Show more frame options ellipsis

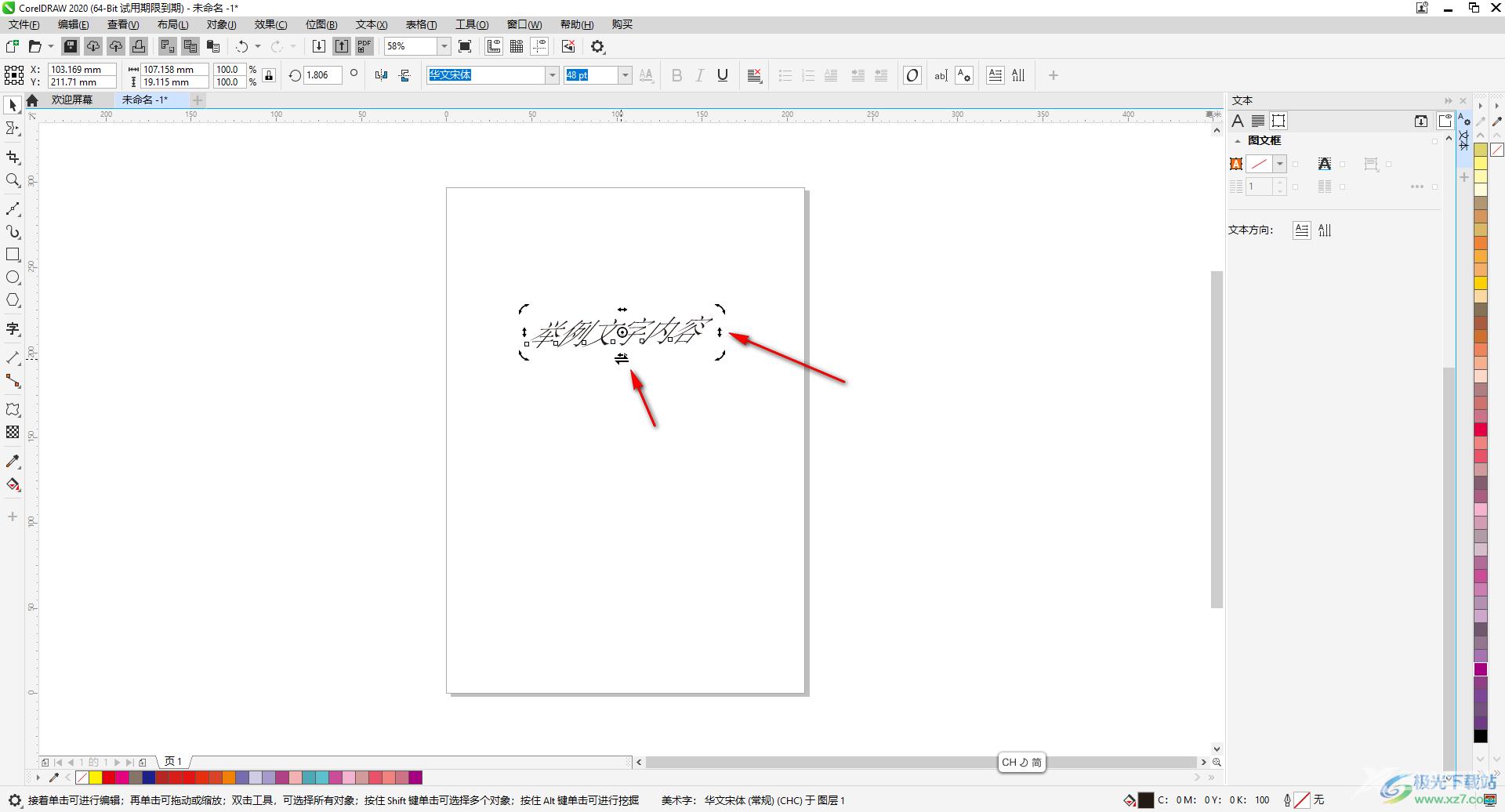(1416, 187)
